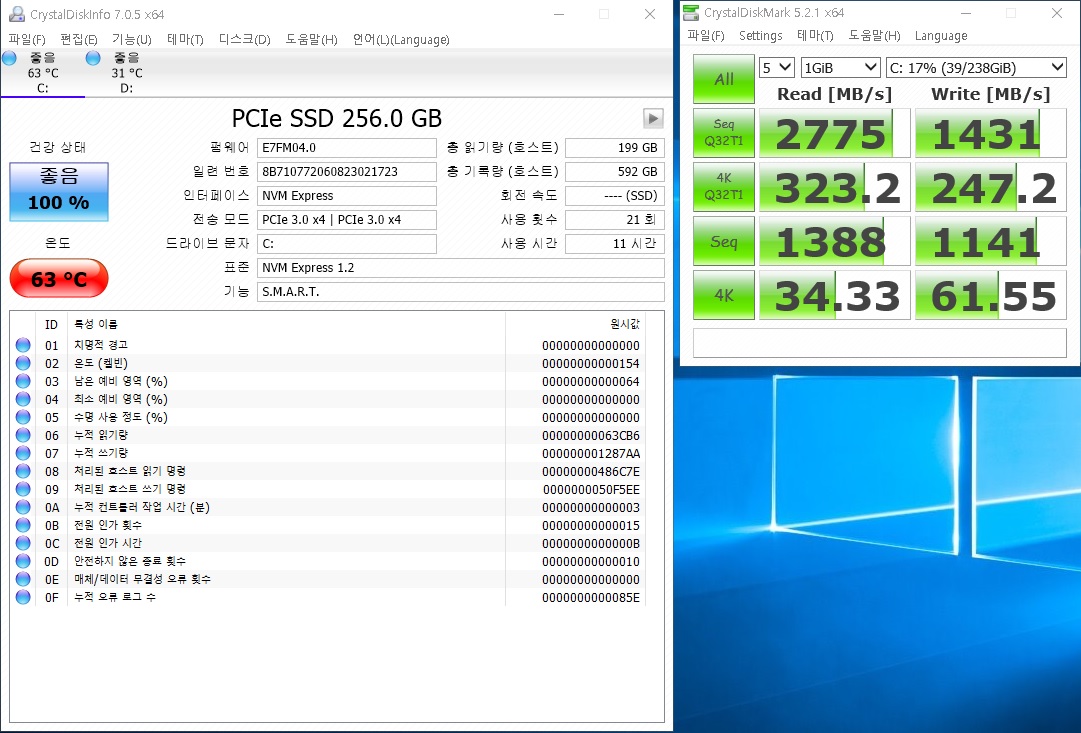Click status orb for 누적 읽기량 row
Image resolution: width=1081 pixels, height=733 pixels.
[23, 434]
